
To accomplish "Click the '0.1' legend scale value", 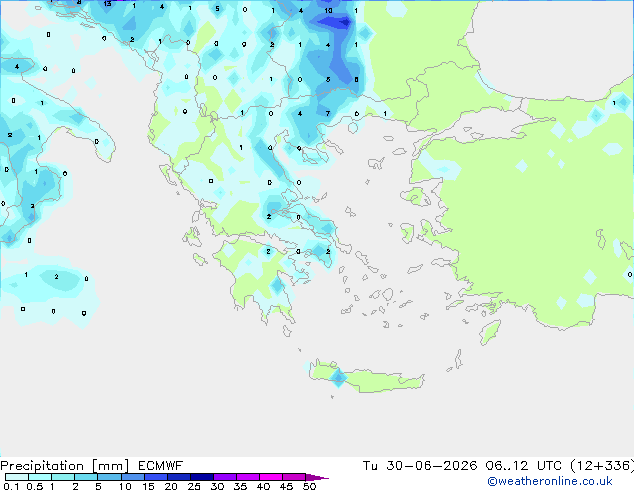I will (11, 486).
